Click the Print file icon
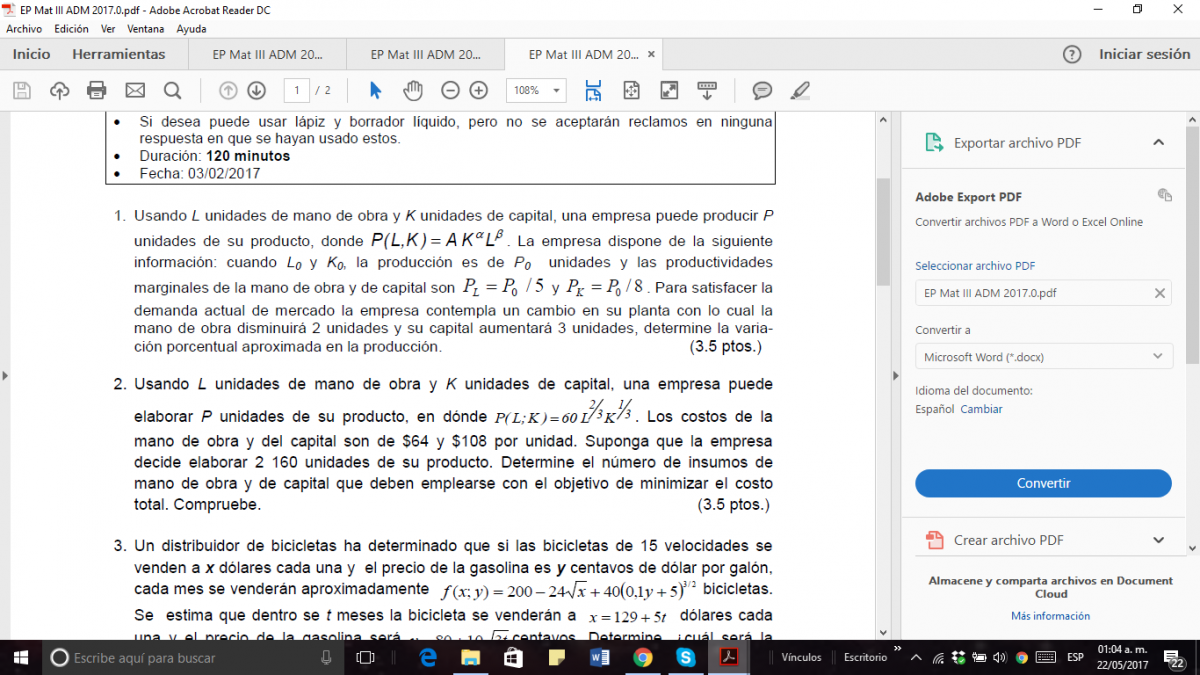 click(97, 91)
